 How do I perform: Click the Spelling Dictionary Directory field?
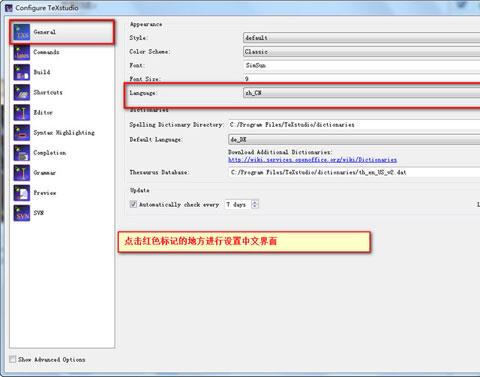click(x=354, y=125)
